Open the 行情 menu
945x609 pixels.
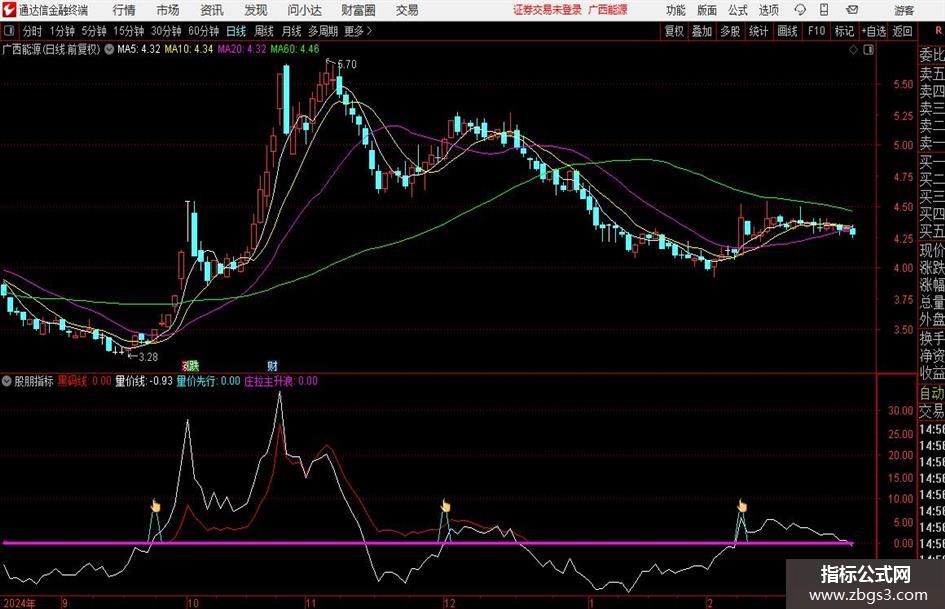click(124, 10)
